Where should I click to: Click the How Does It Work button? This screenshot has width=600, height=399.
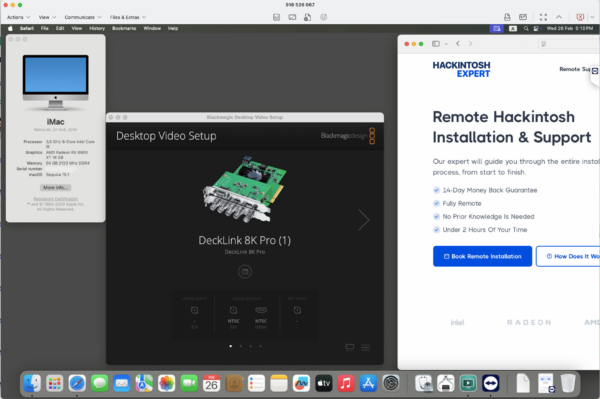568,256
